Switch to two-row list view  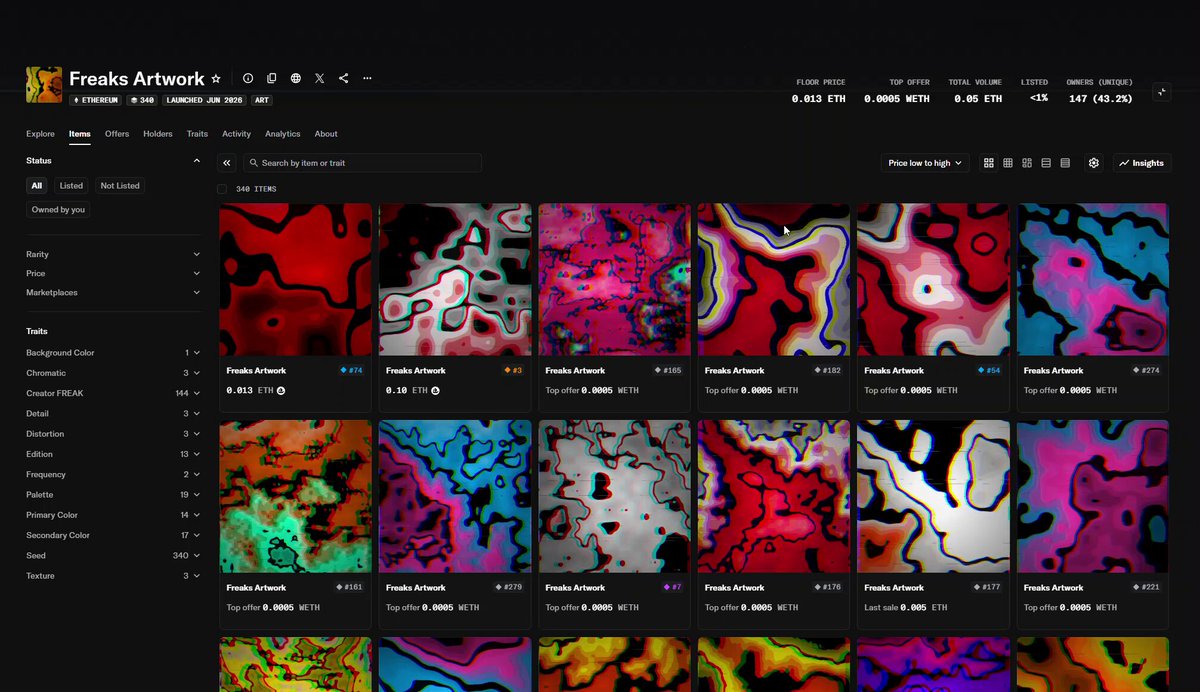click(1046, 163)
